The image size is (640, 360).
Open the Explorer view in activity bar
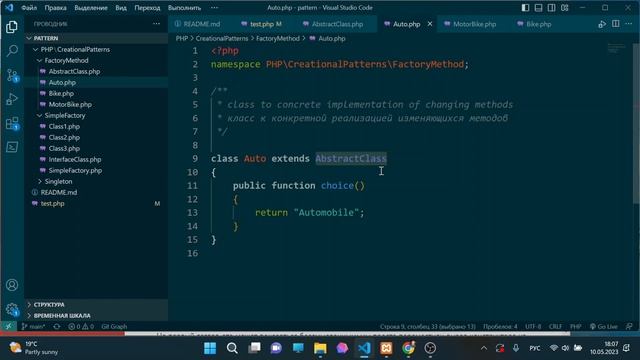pyautogui.click(x=12, y=27)
